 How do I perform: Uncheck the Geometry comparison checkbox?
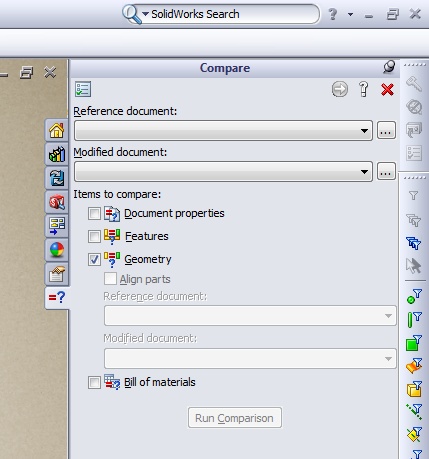(94, 259)
